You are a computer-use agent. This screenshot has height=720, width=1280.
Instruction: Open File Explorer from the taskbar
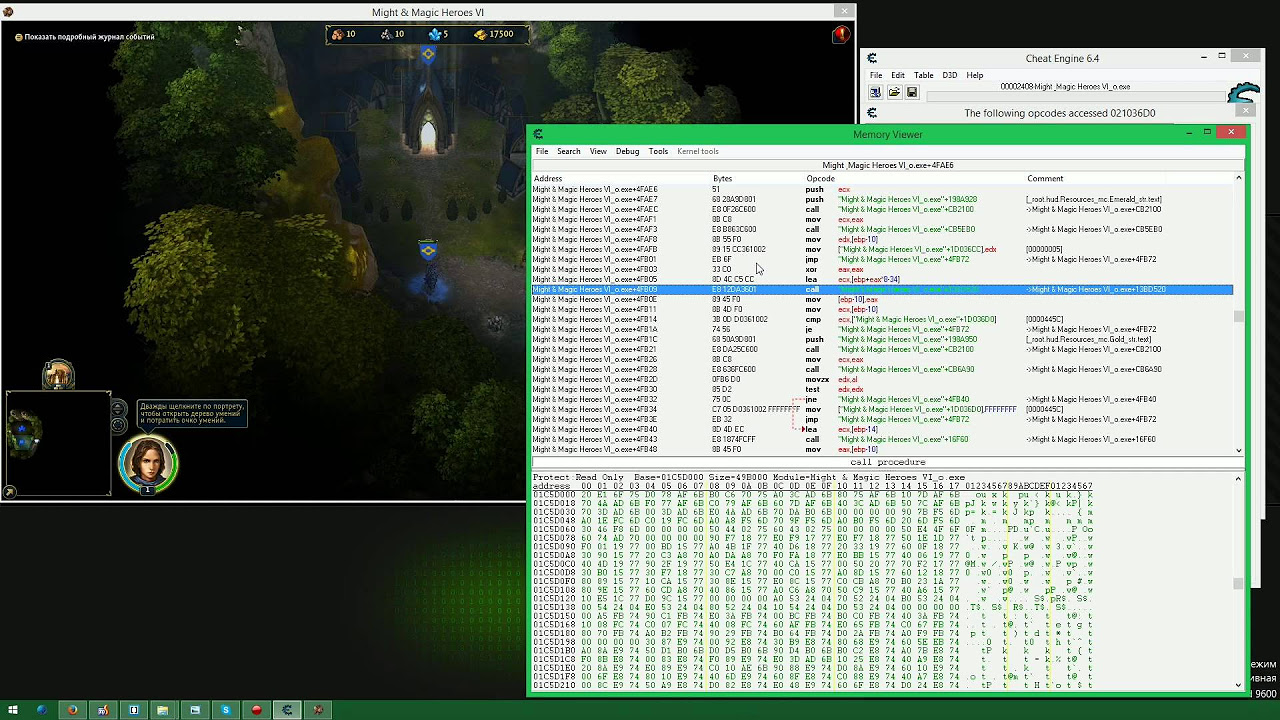tap(163, 710)
